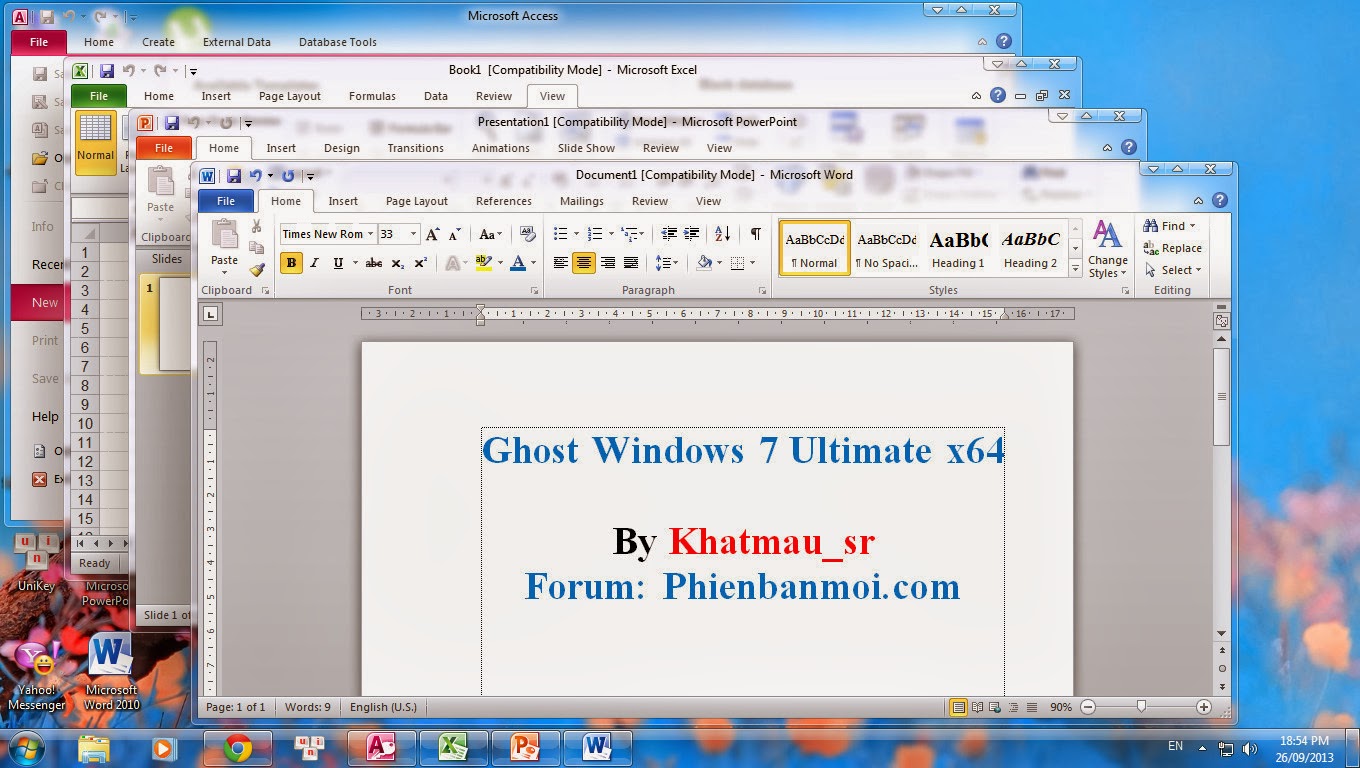This screenshot has width=1360, height=768.
Task: Switch to Database Tools tab in Access
Action: pyautogui.click(x=338, y=42)
